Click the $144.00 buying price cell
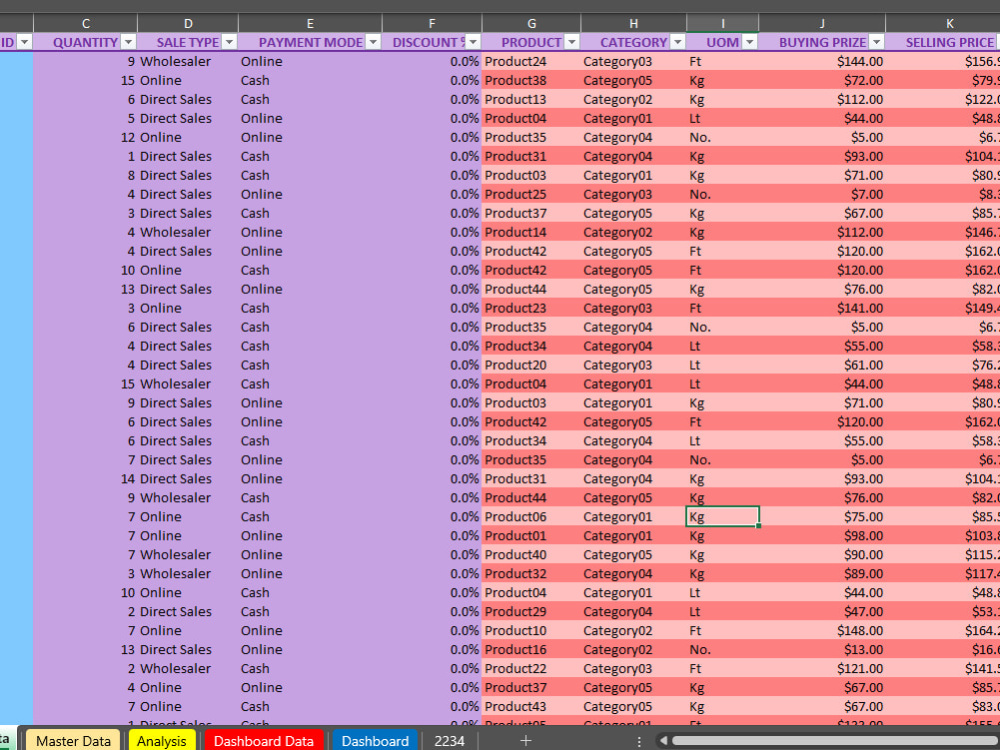Screen dimensions: 1000x750 (822, 61)
